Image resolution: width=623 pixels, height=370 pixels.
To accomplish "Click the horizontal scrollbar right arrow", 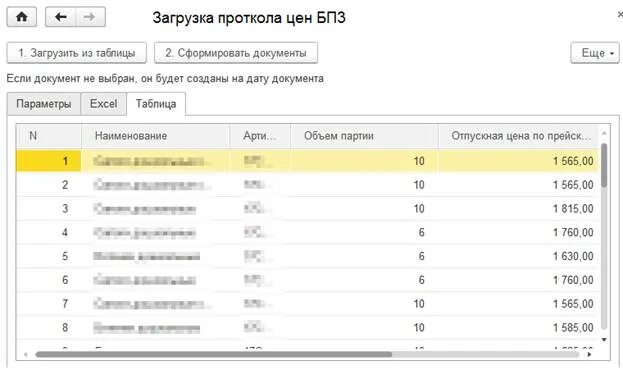I will [x=590, y=354].
